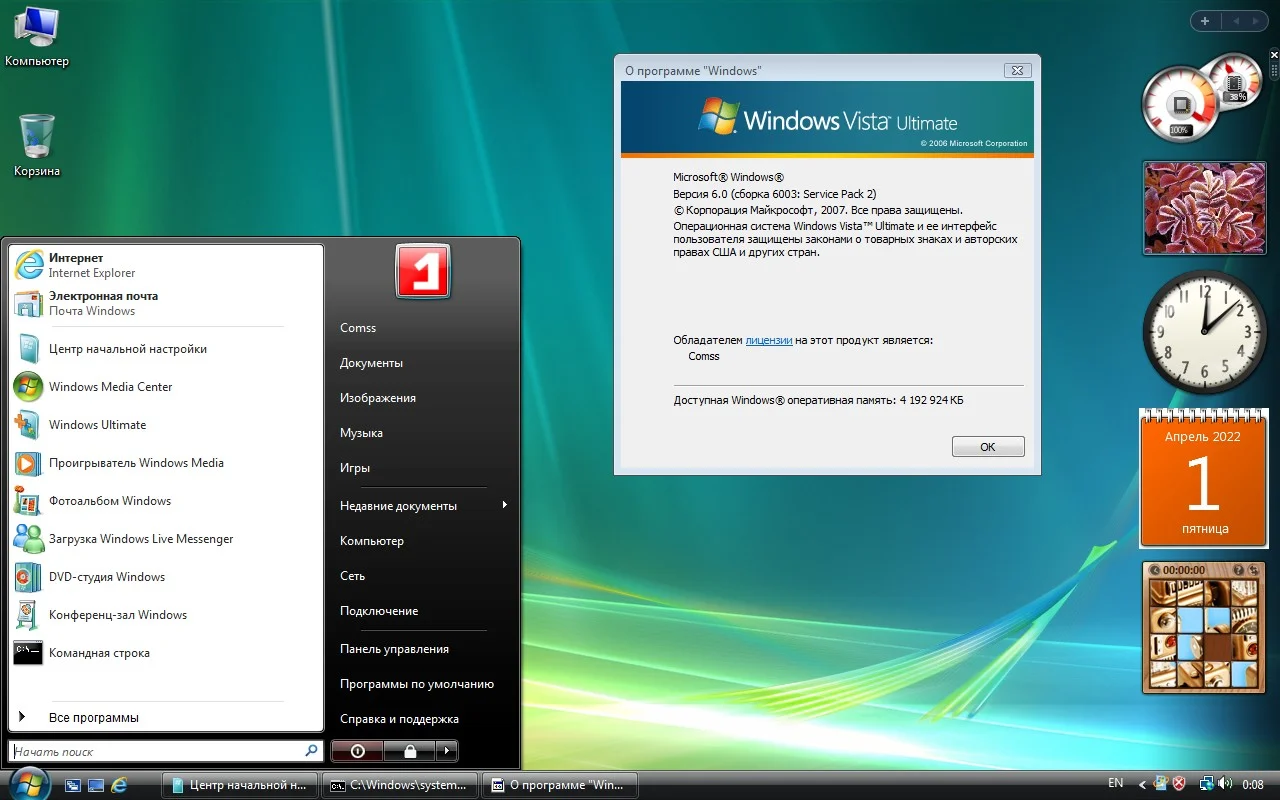
Task: Switch to О программе Windows taskbar button
Action: click(560, 785)
